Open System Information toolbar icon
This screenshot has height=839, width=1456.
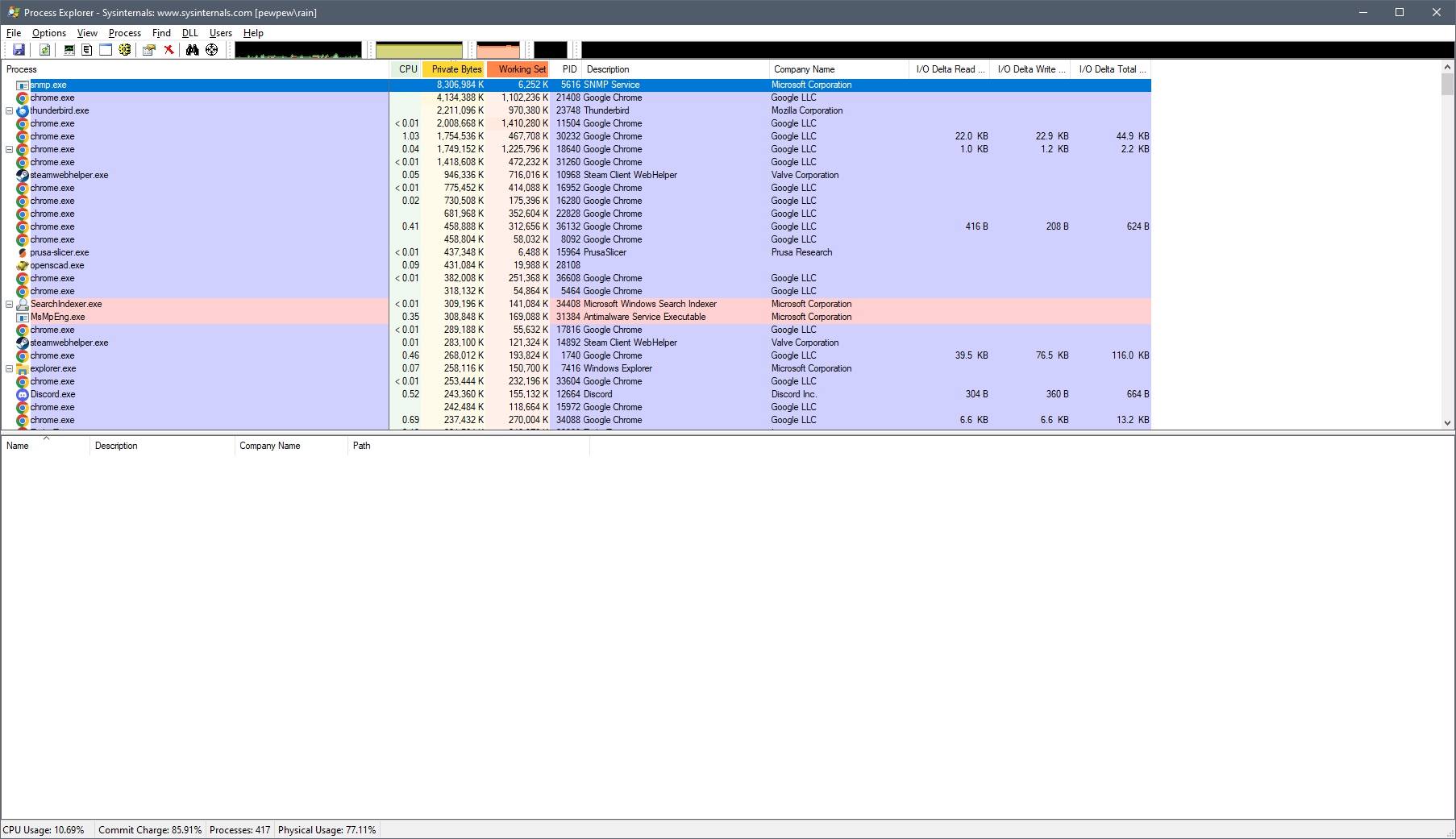pos(69,50)
